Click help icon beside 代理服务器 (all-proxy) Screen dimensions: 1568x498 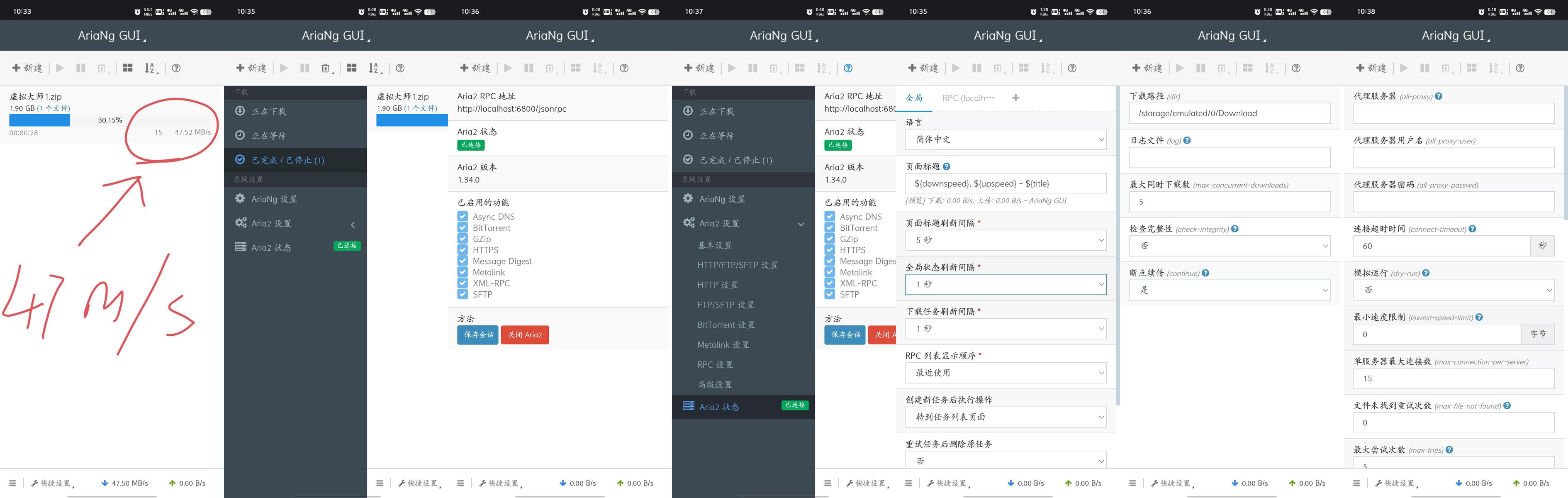coord(1438,96)
